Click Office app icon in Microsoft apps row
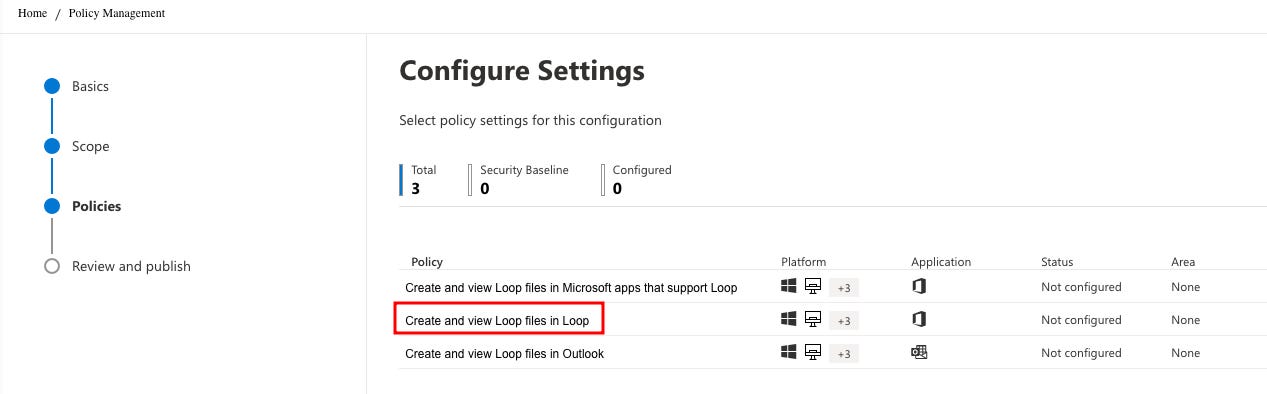 919,287
